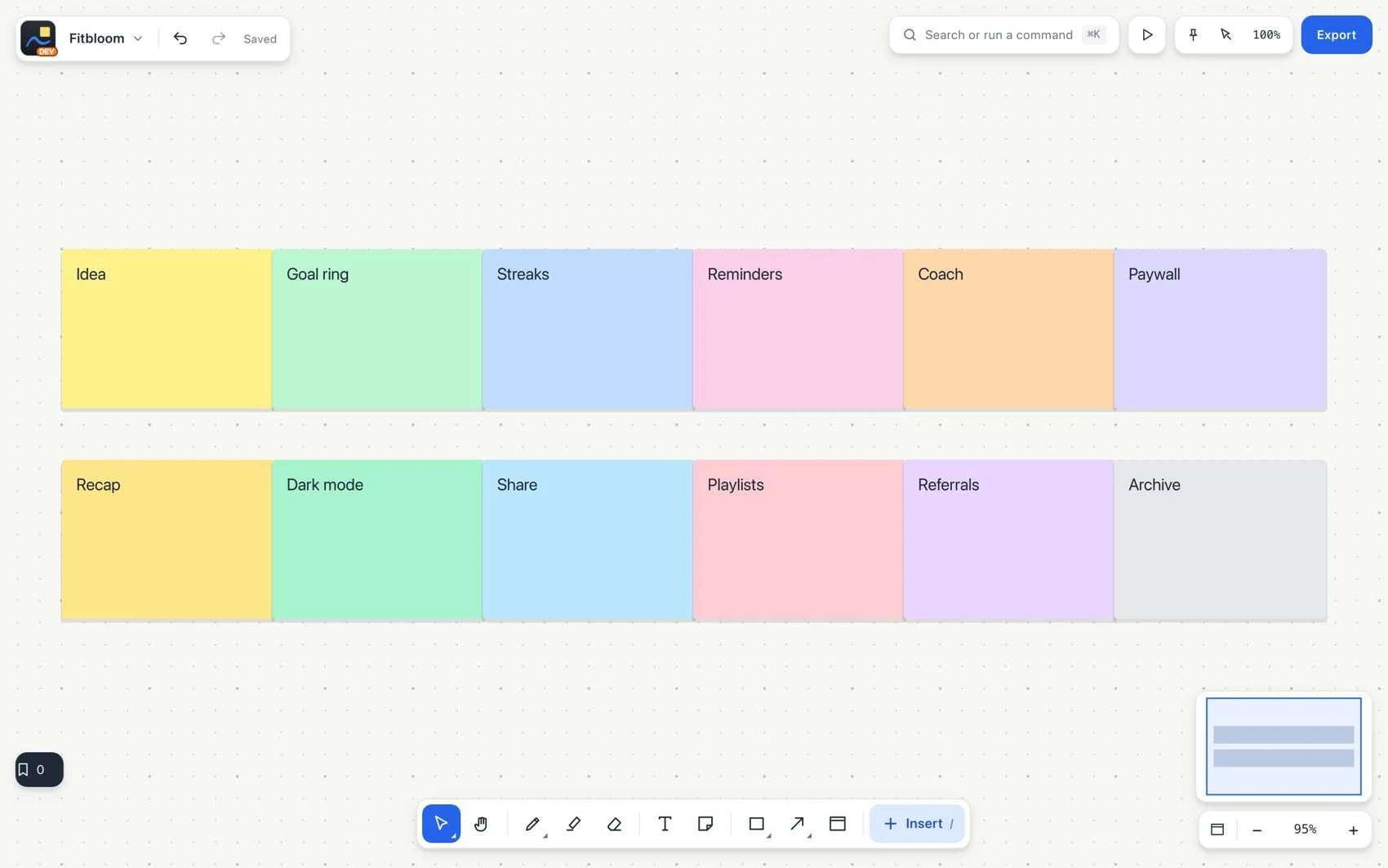This screenshot has width=1388, height=868.
Task: Click the Saved status text
Action: click(x=260, y=39)
